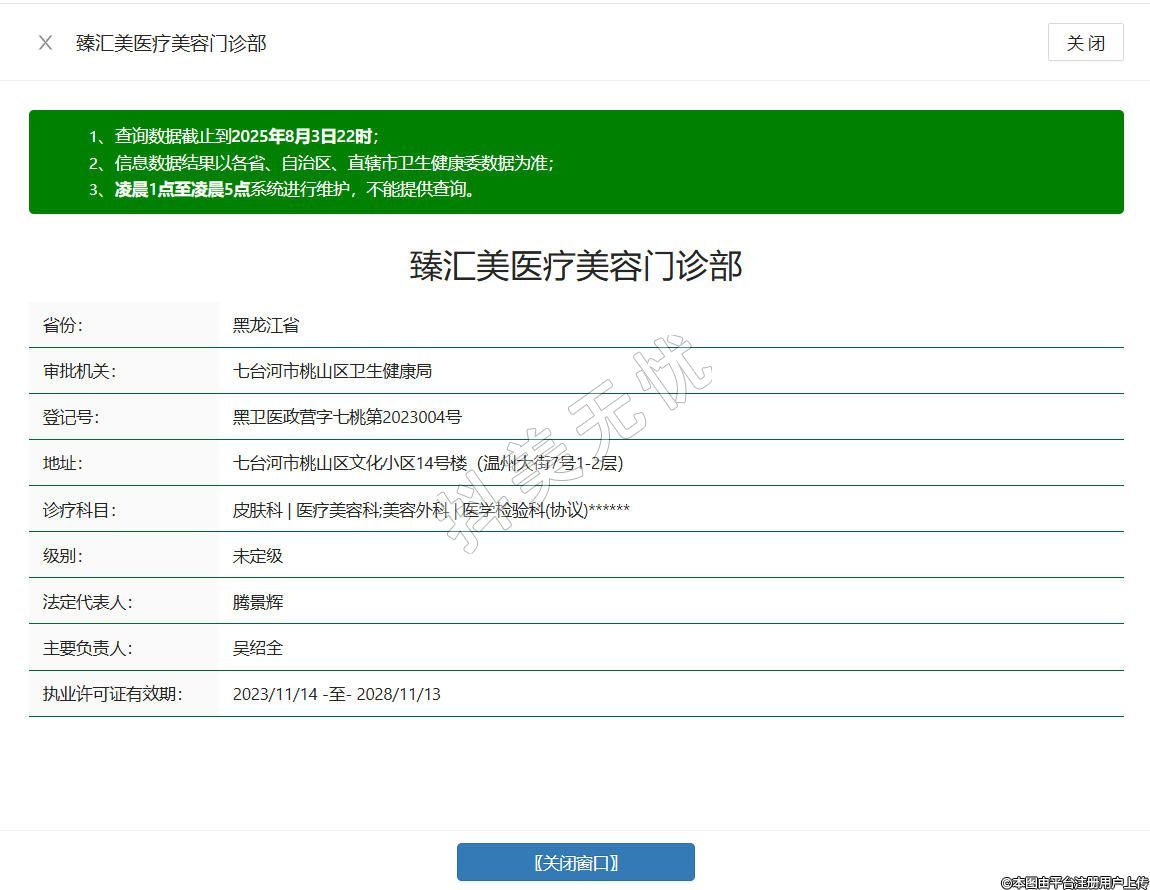Select the 黑龙江省 province value
The image size is (1150, 890).
266,325
